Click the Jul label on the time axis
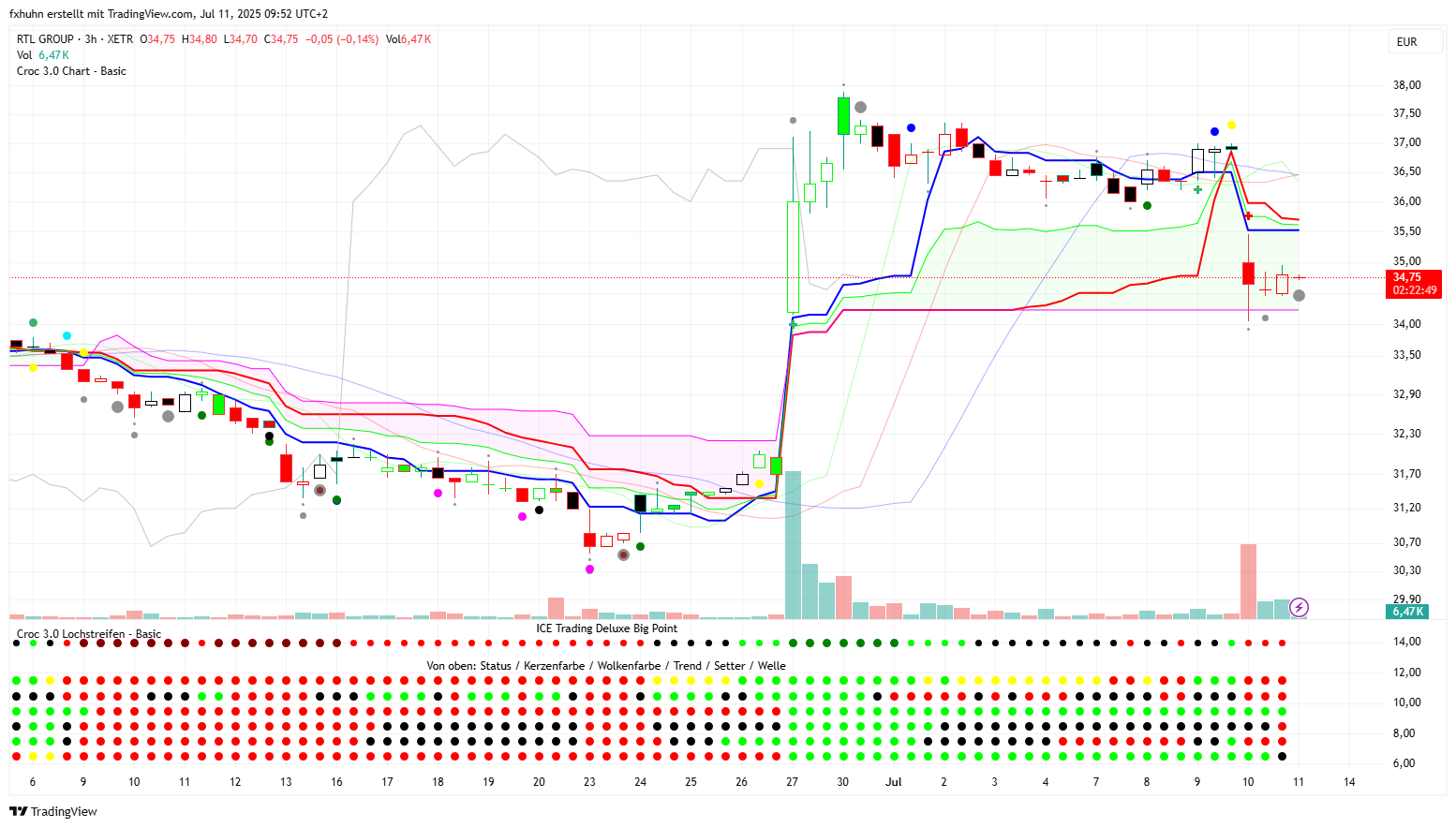This screenshot has width=1456, height=828. pyautogui.click(x=893, y=781)
